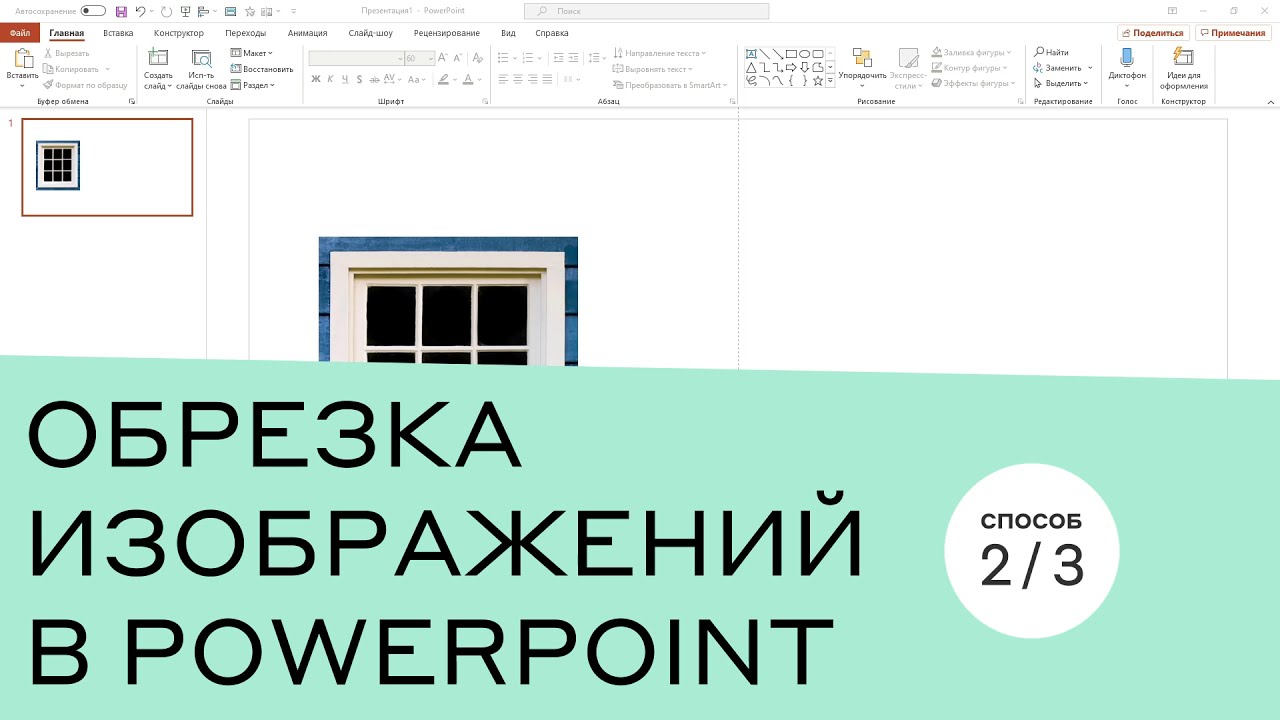Open the Выделить select dropdown
This screenshot has width=1280, height=720.
1061,83
